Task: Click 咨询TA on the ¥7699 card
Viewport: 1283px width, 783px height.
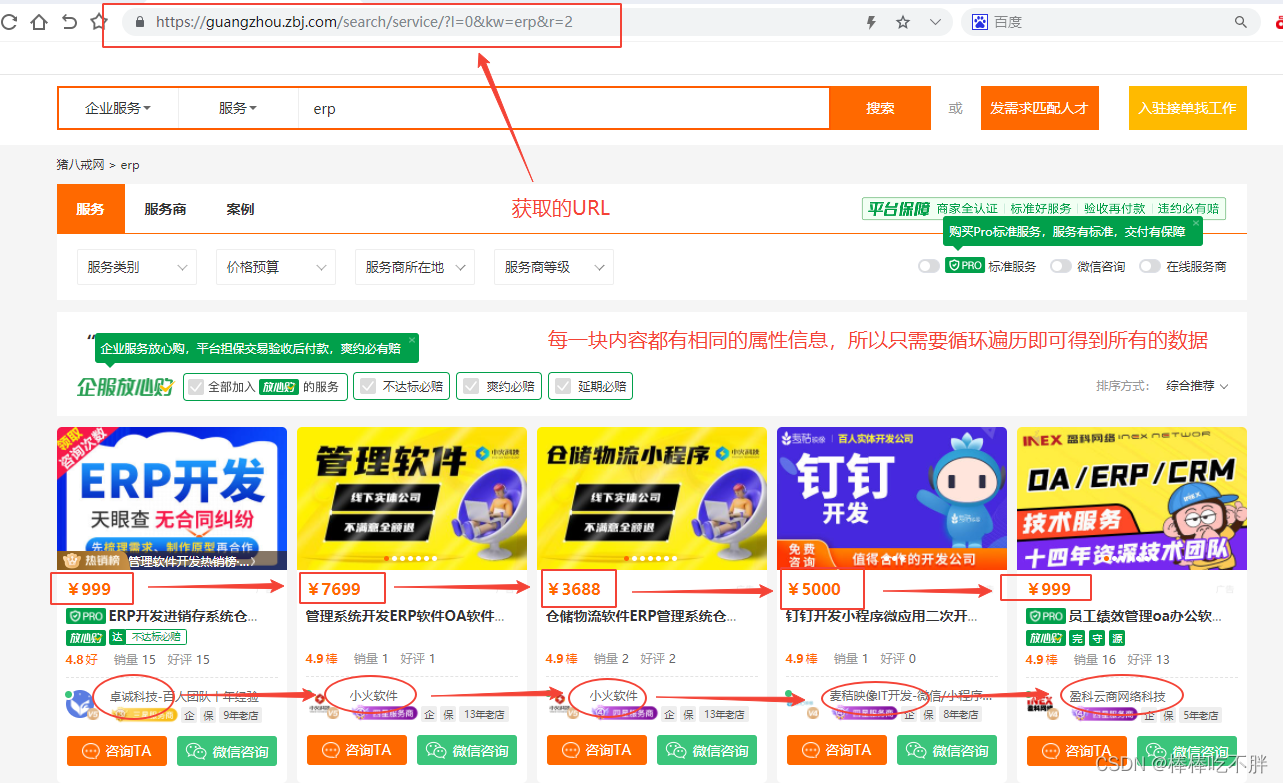Action: coord(357,750)
